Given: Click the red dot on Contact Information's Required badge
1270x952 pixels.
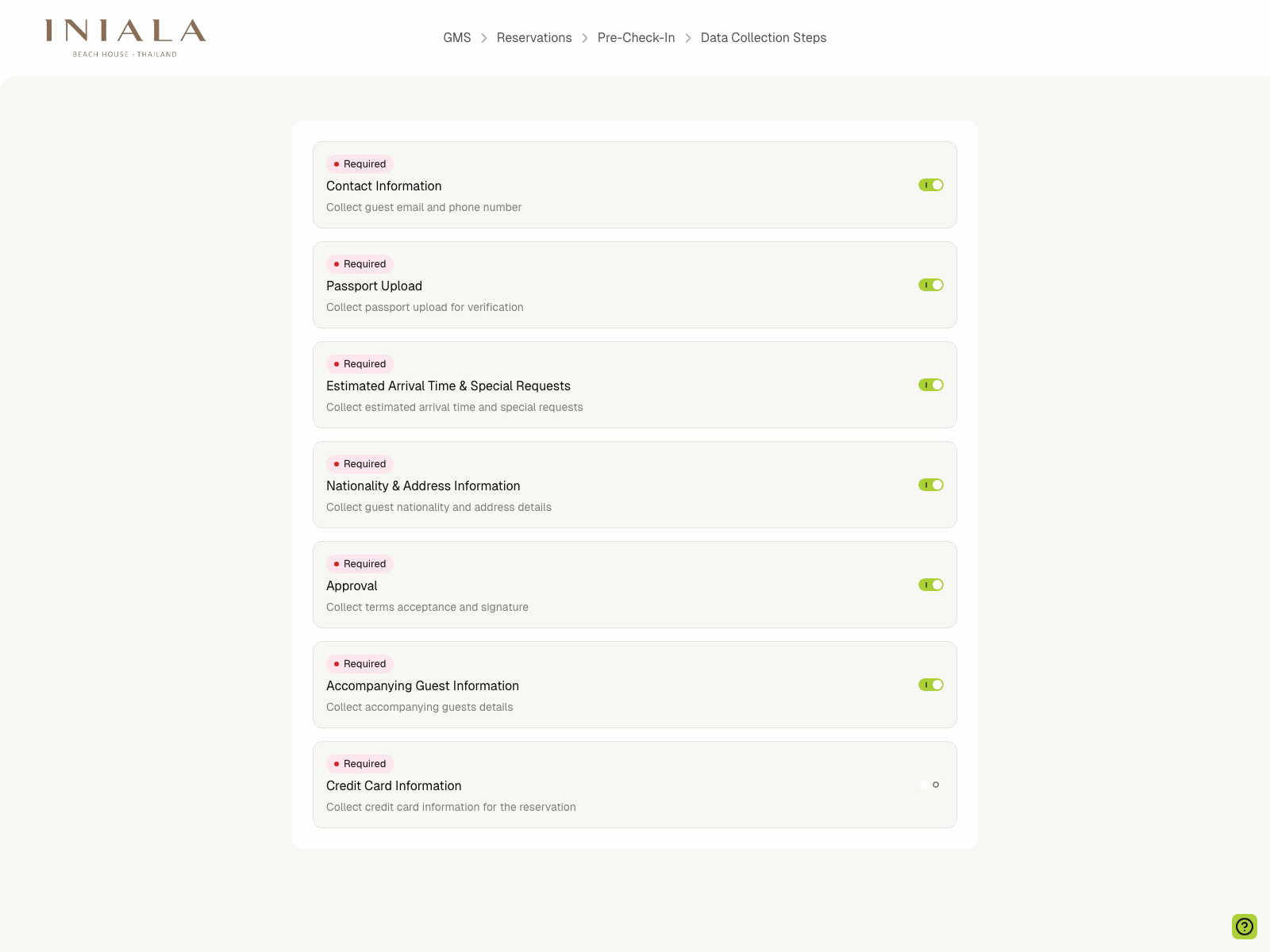Looking at the screenshot, I should [x=337, y=163].
